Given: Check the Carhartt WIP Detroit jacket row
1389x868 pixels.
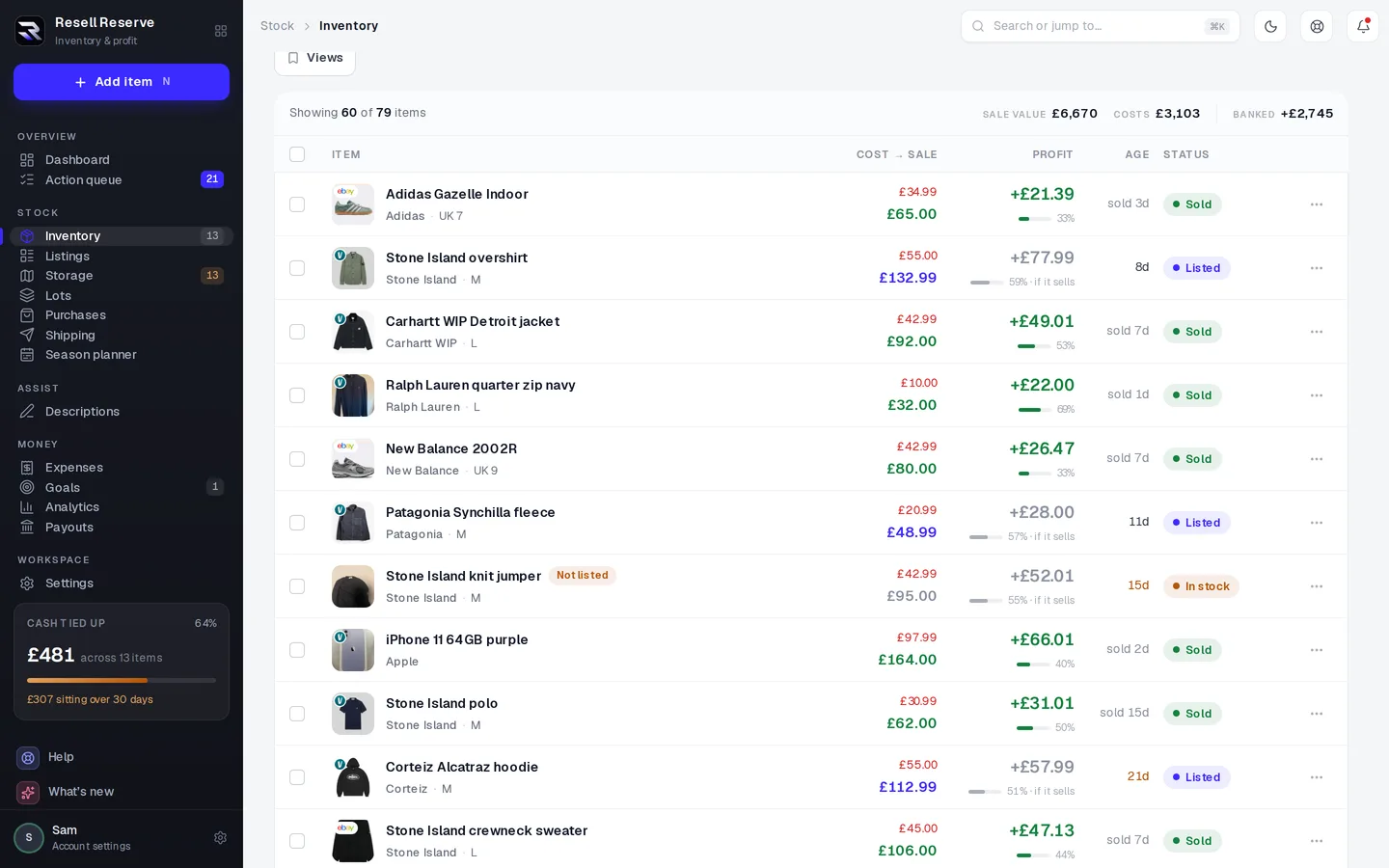Looking at the screenshot, I should (x=297, y=332).
